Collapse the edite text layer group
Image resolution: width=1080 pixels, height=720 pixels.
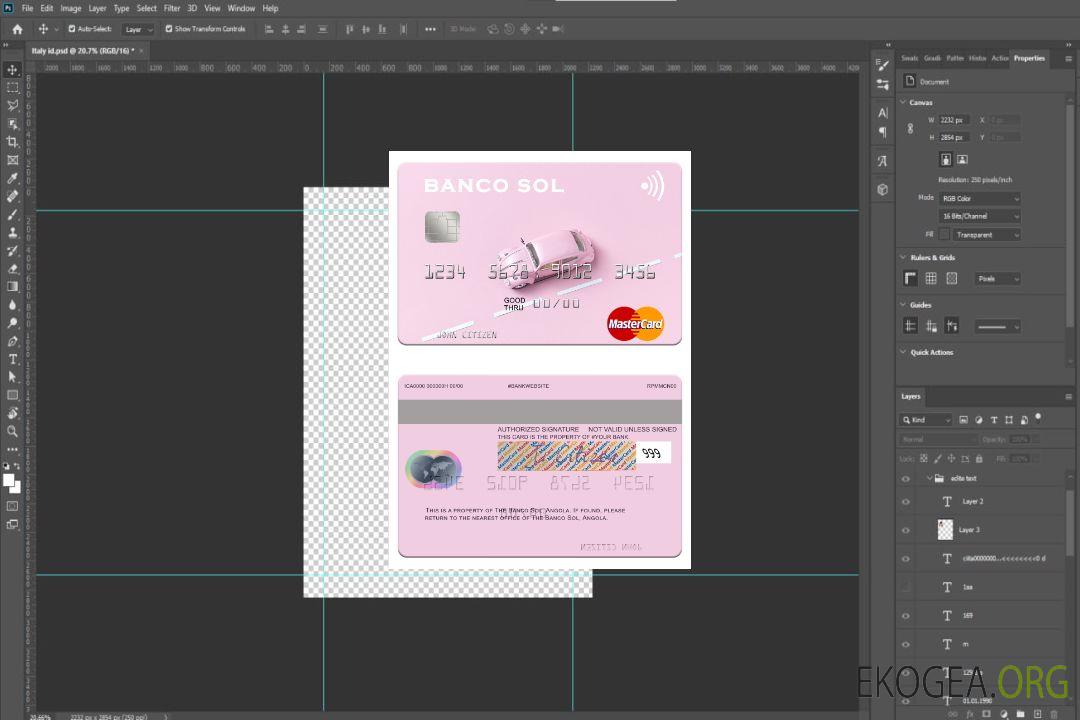coord(927,479)
